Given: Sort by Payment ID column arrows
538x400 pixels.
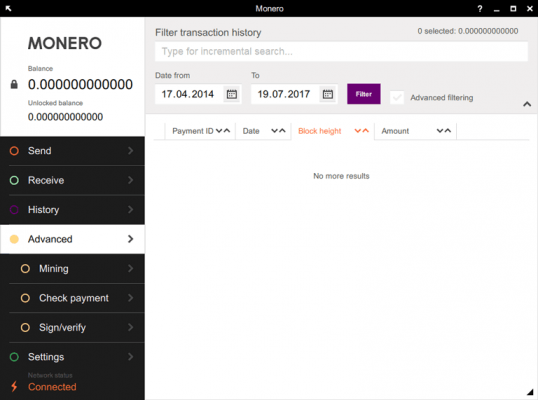Looking at the screenshot, I should pyautogui.click(x=223, y=131).
